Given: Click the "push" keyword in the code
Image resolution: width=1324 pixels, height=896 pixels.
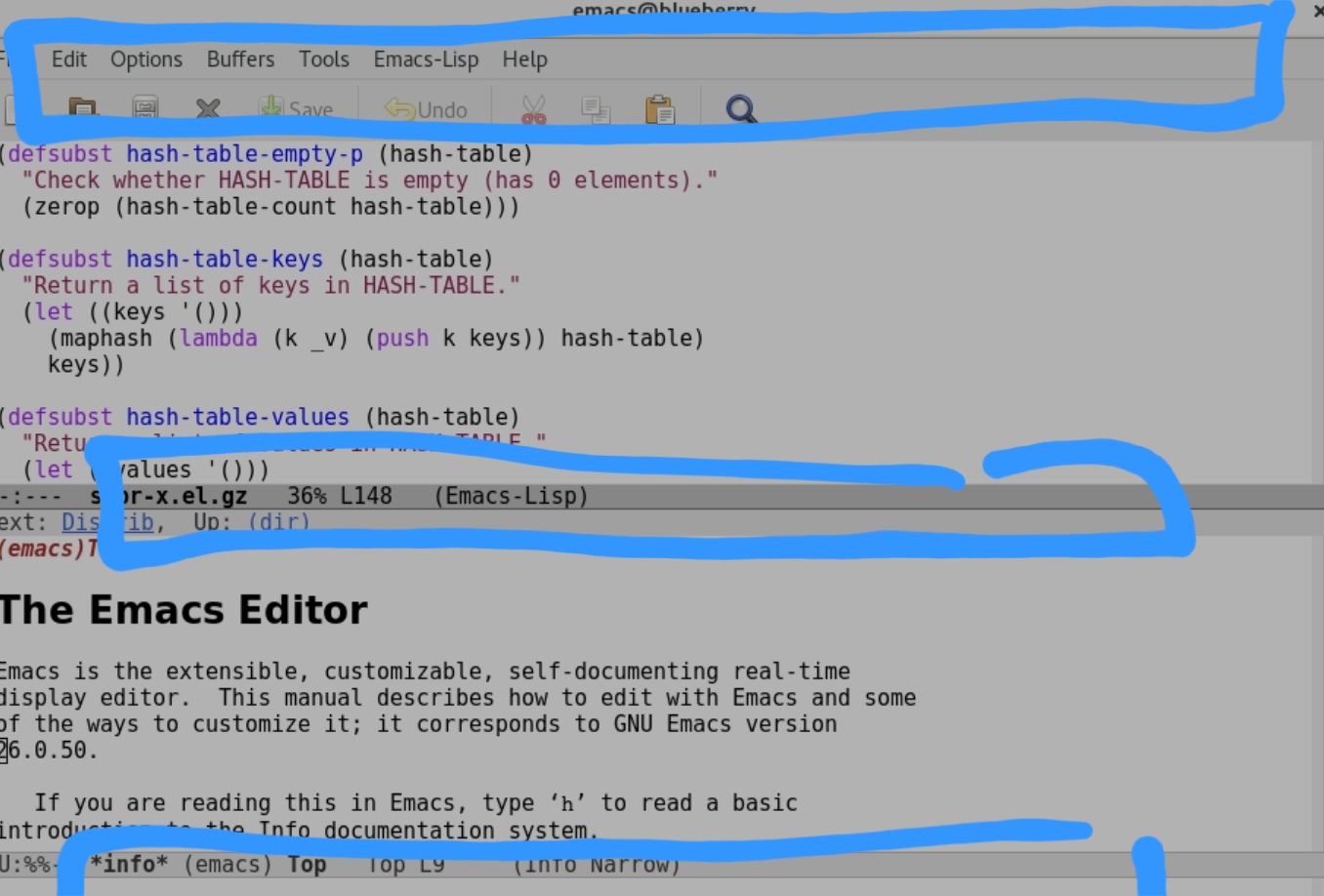Looking at the screenshot, I should (x=402, y=339).
